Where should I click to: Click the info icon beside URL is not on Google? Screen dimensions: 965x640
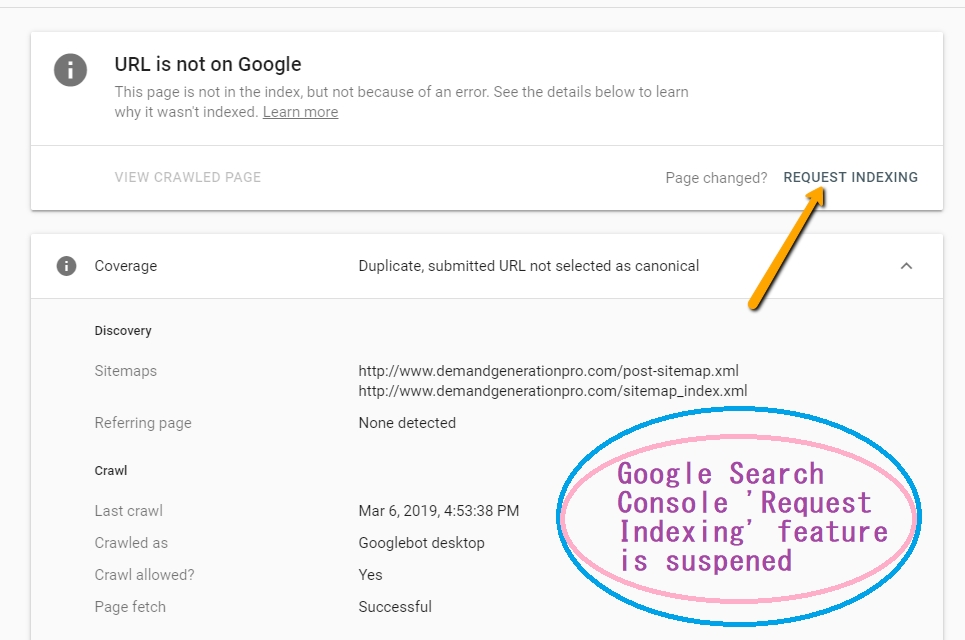[x=70, y=70]
